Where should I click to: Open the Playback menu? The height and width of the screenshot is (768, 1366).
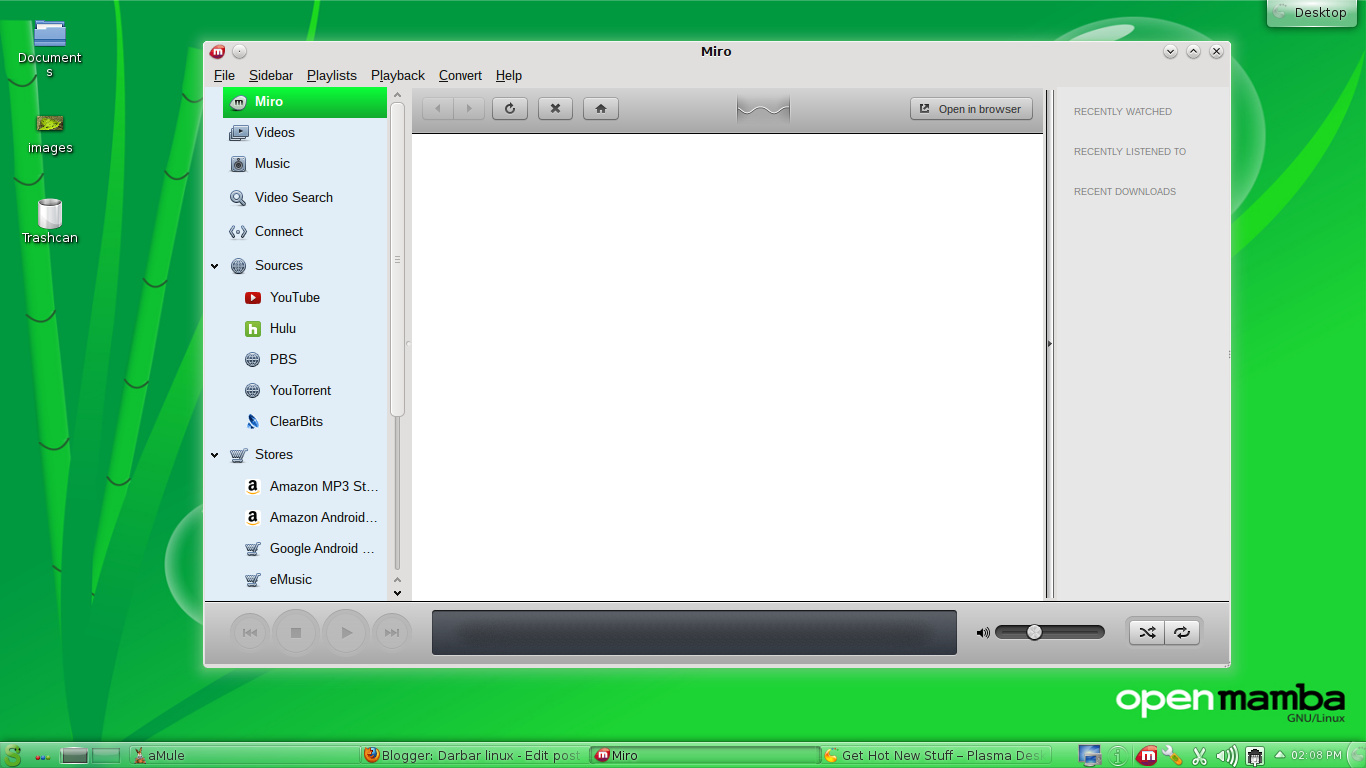(397, 75)
